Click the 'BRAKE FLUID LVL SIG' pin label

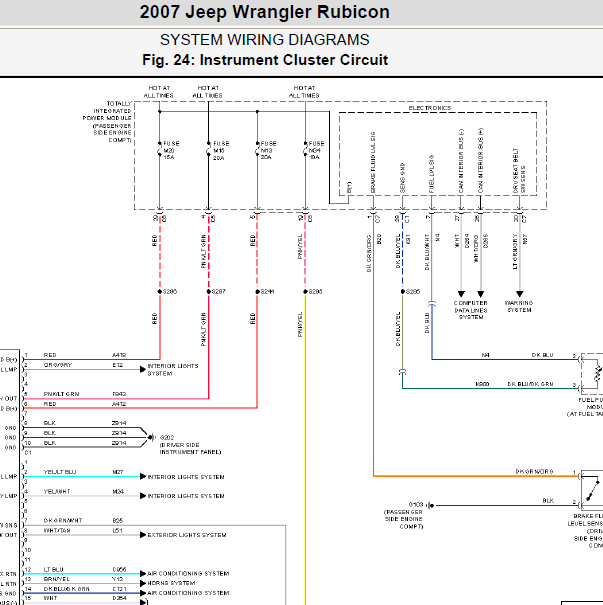(373, 162)
